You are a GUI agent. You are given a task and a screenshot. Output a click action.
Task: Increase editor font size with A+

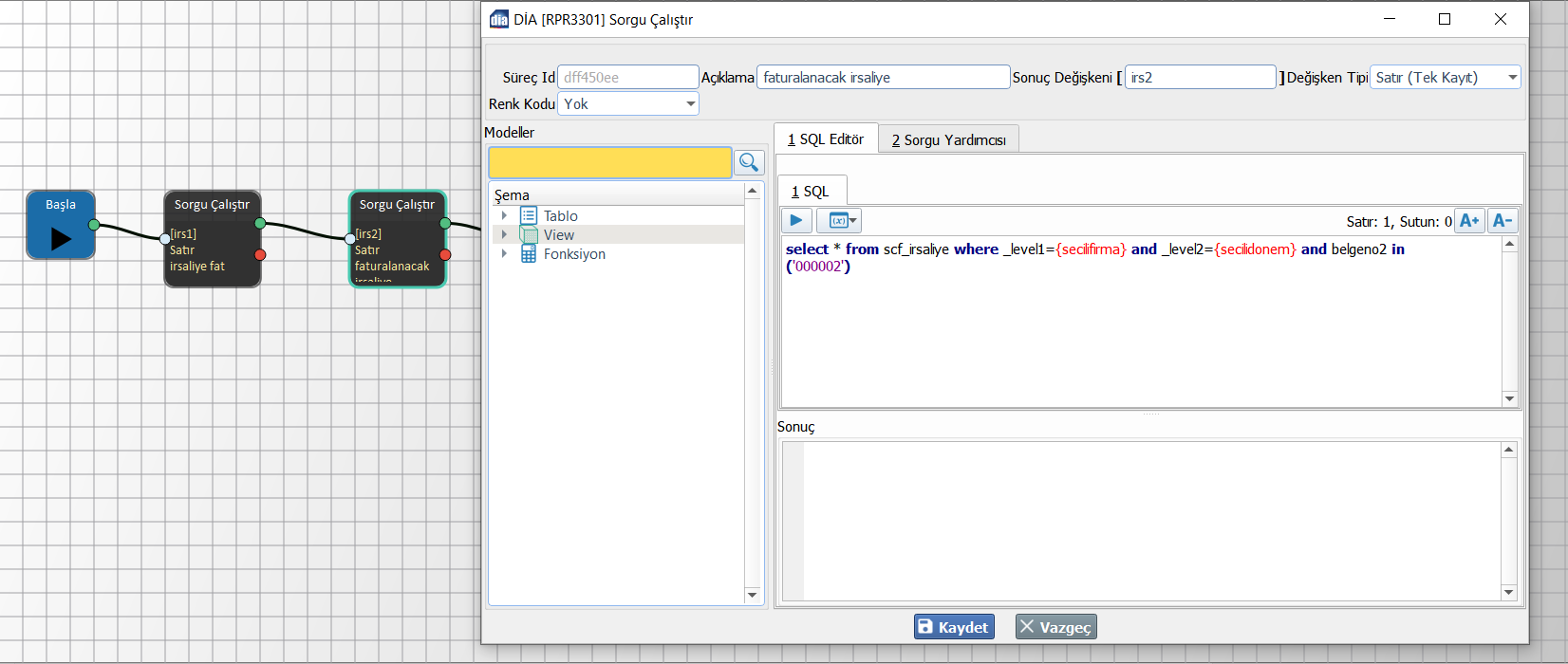(1469, 221)
